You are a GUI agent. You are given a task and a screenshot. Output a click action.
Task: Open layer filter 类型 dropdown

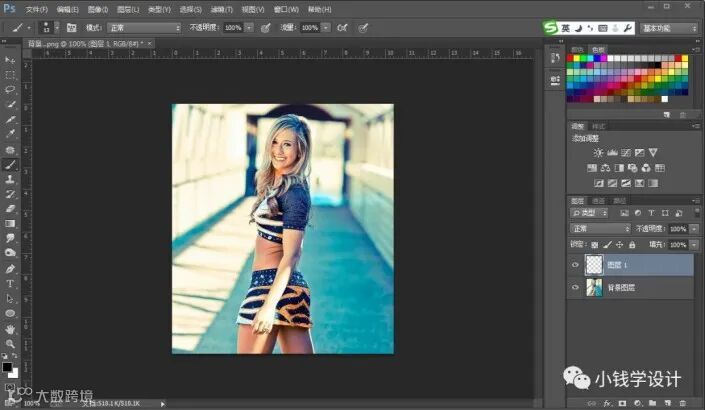tap(589, 213)
